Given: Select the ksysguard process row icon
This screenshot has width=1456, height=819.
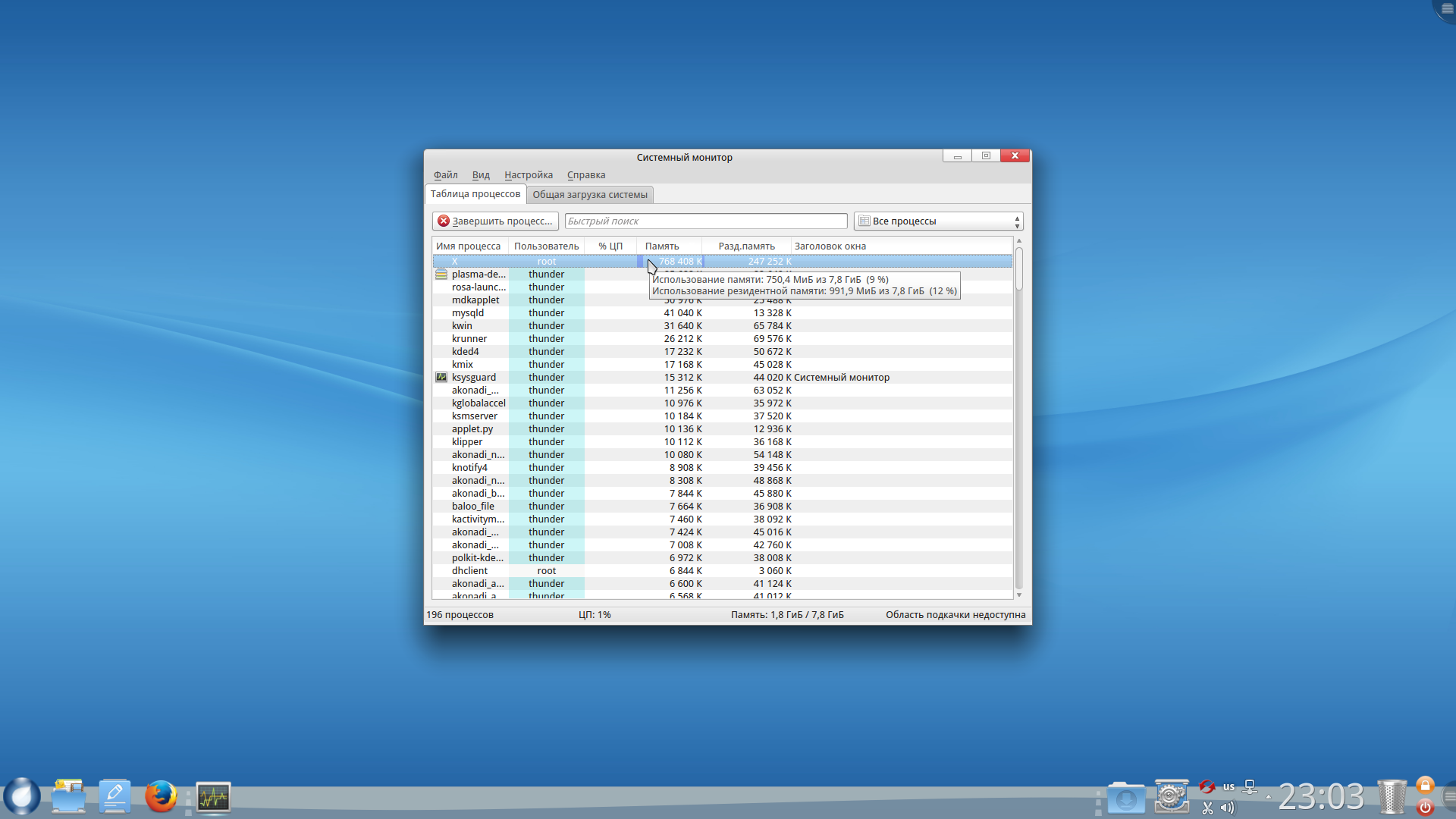Looking at the screenshot, I should pos(441,377).
